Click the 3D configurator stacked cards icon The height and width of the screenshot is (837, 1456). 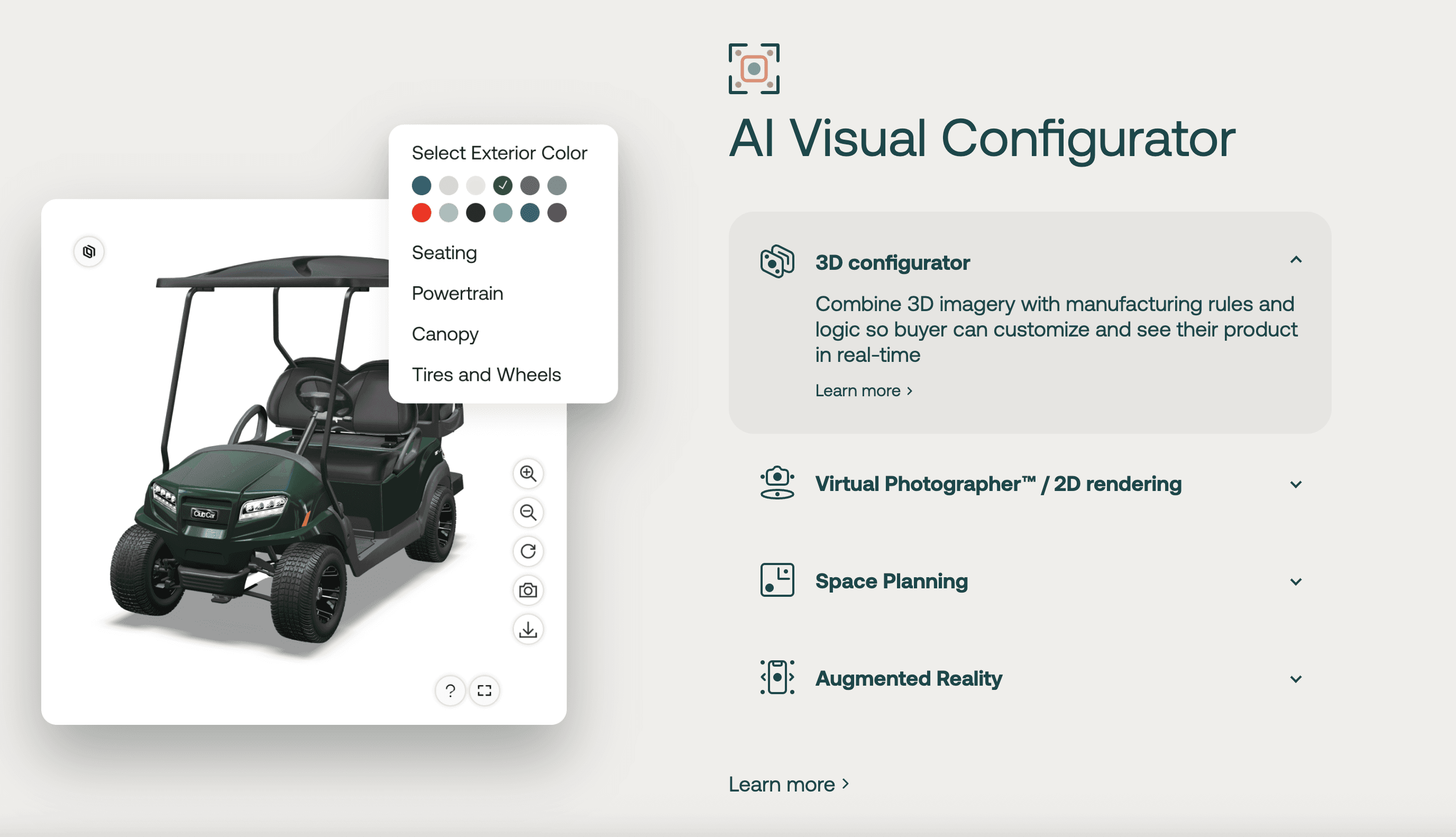(777, 261)
